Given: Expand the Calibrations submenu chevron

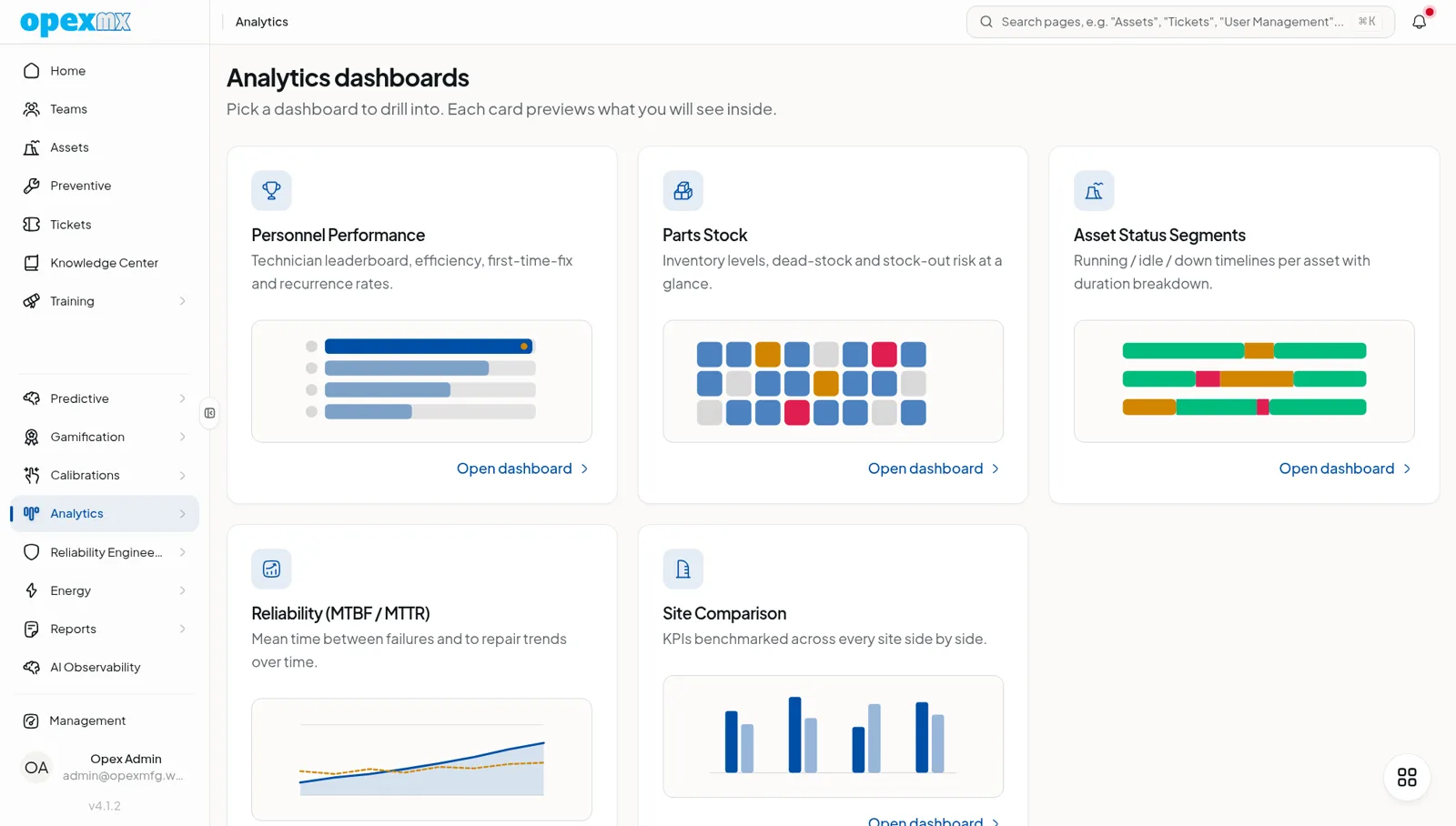Looking at the screenshot, I should coord(183,475).
